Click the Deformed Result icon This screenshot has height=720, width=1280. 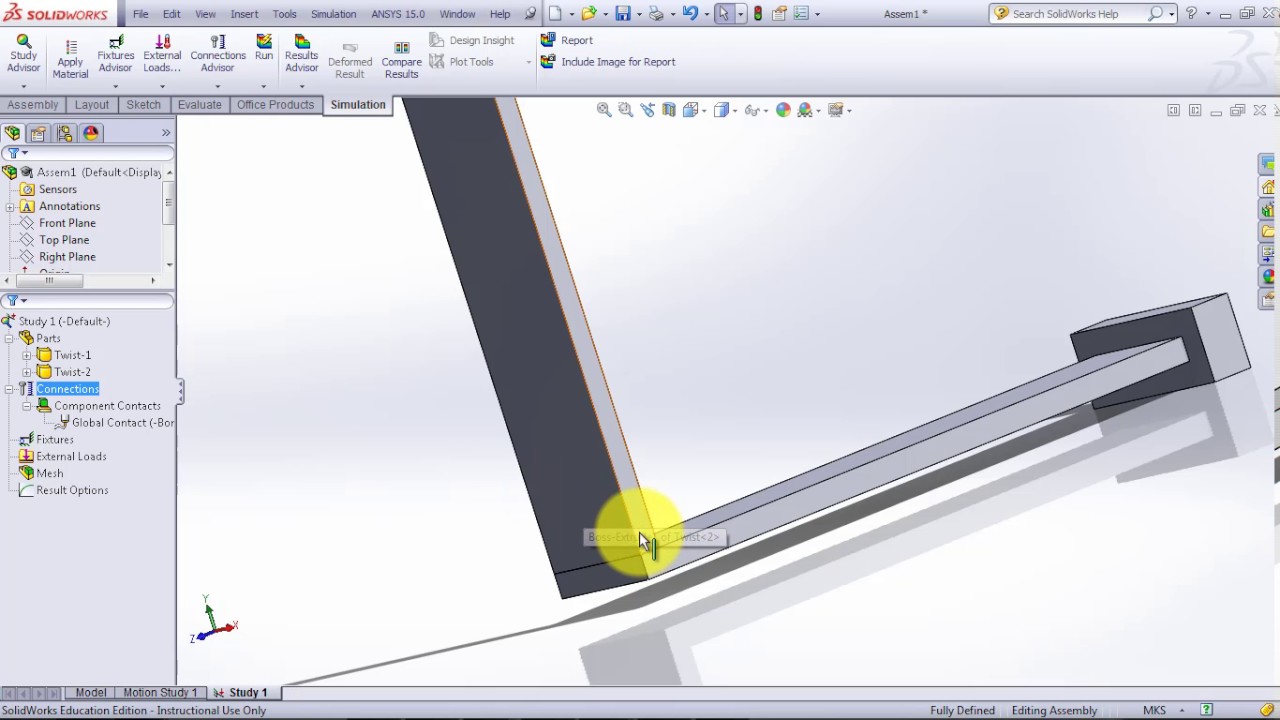349,60
